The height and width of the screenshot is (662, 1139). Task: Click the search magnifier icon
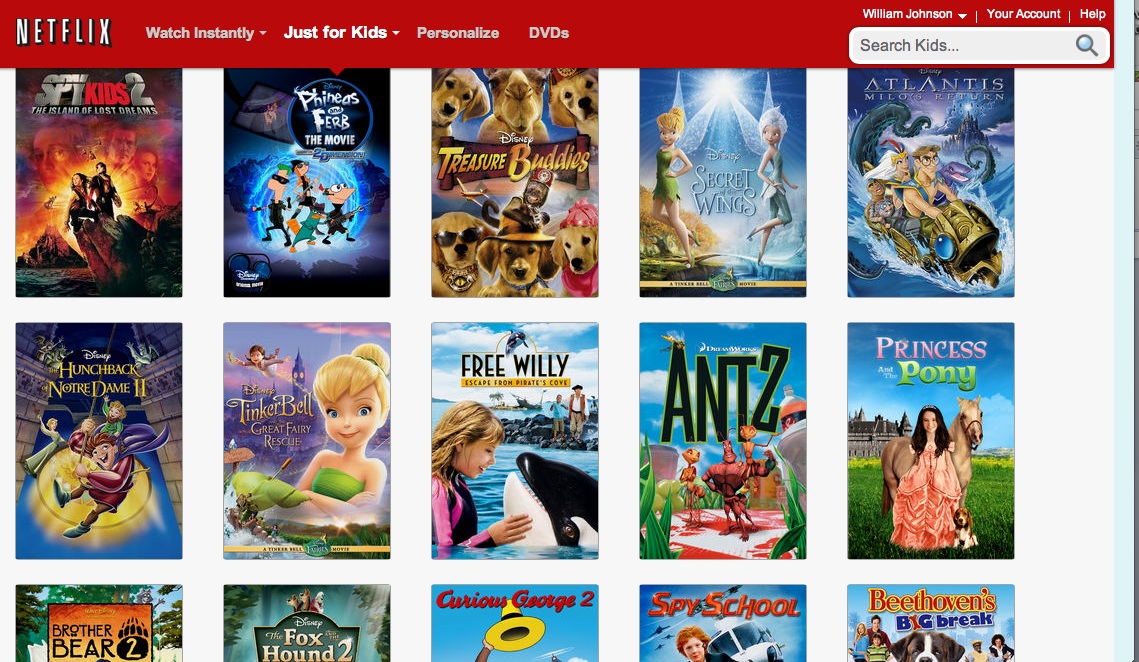coord(1087,45)
